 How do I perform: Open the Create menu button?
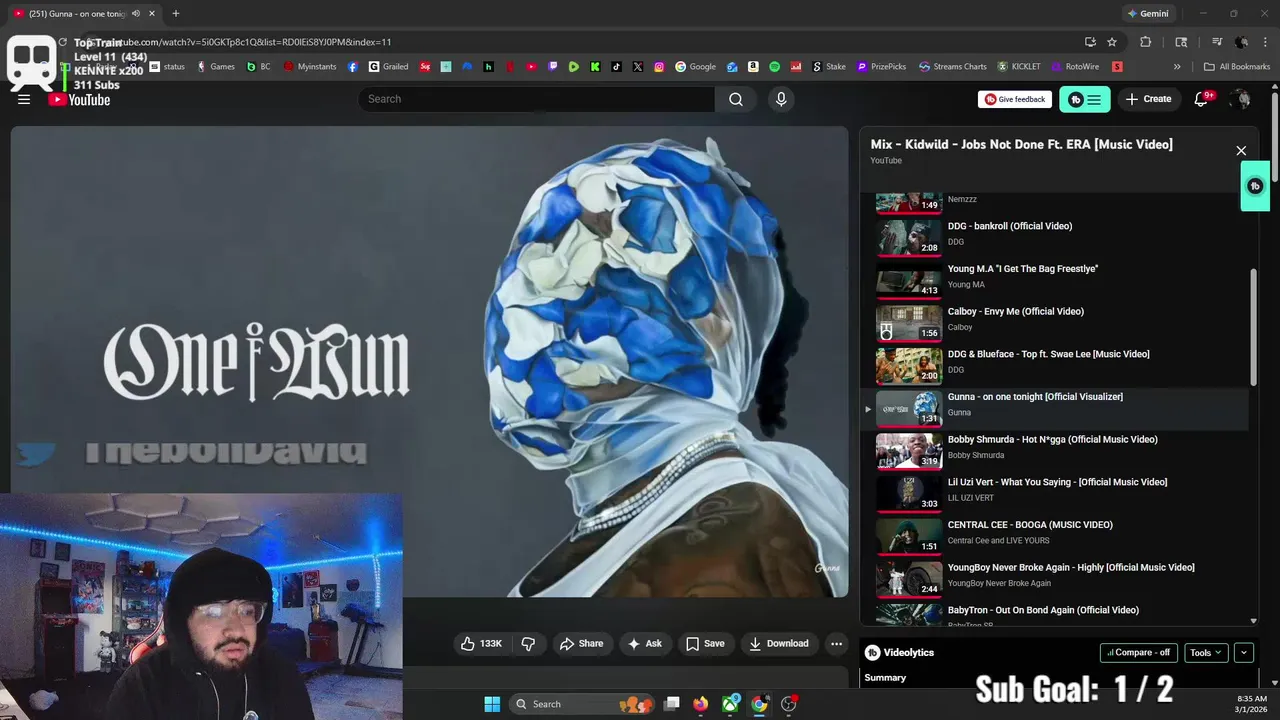1148,99
